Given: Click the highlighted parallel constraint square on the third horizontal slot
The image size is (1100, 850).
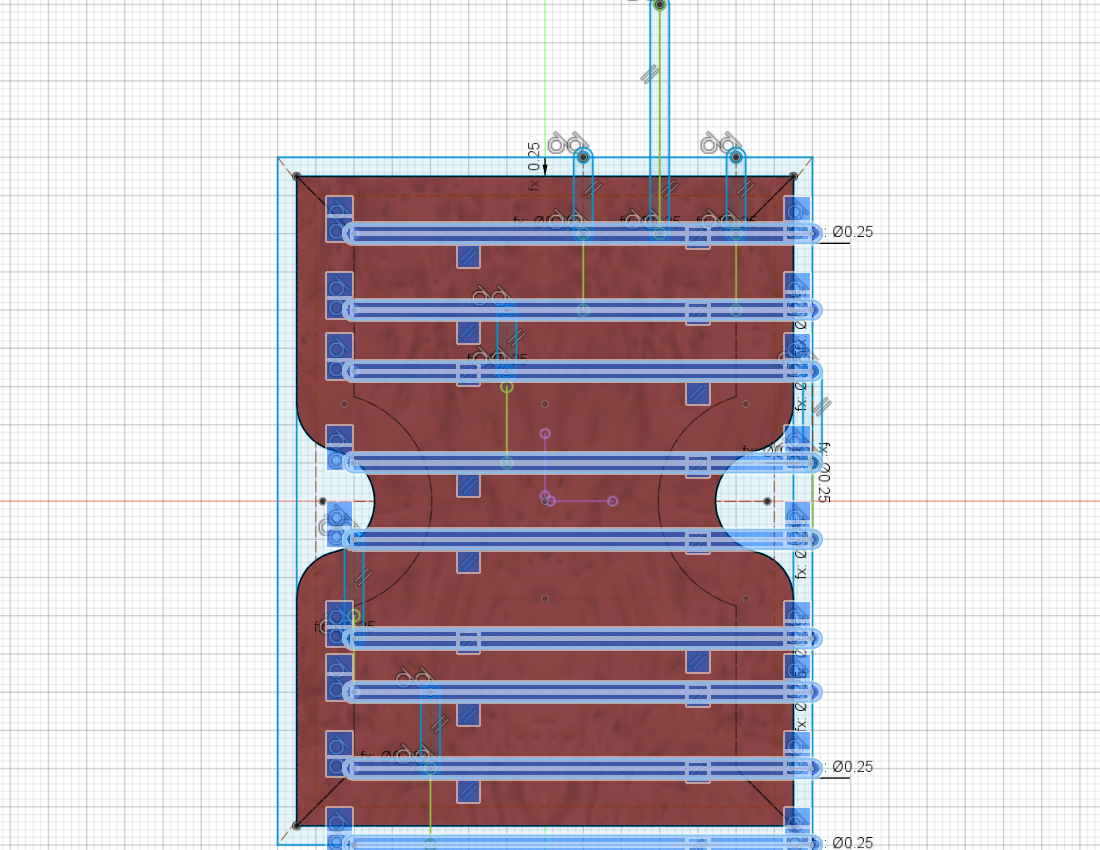Looking at the screenshot, I should point(469,374).
